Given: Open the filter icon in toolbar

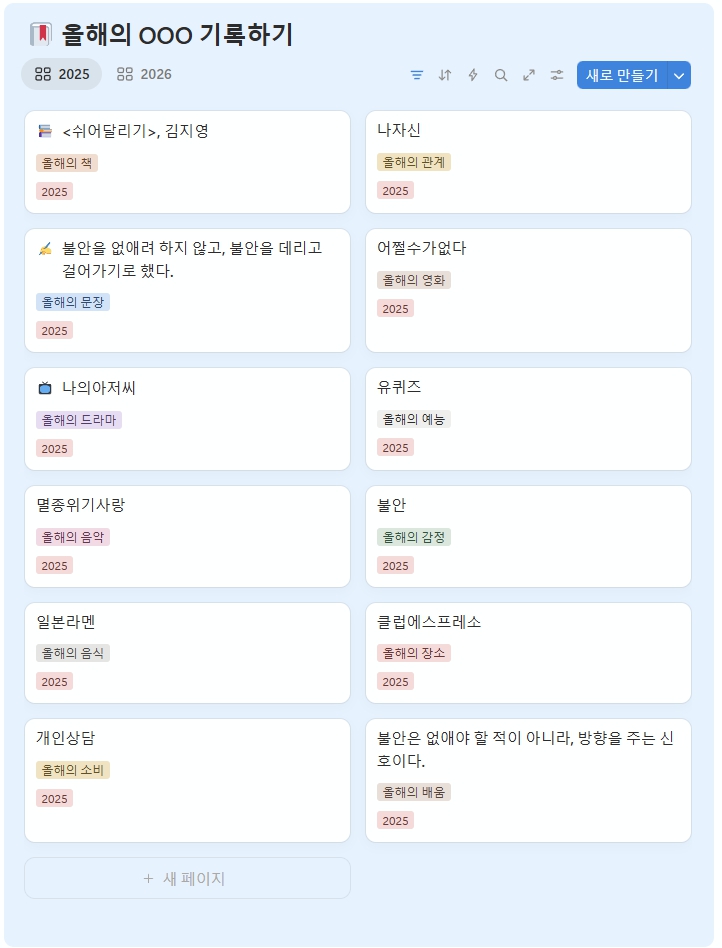Looking at the screenshot, I should (417, 75).
